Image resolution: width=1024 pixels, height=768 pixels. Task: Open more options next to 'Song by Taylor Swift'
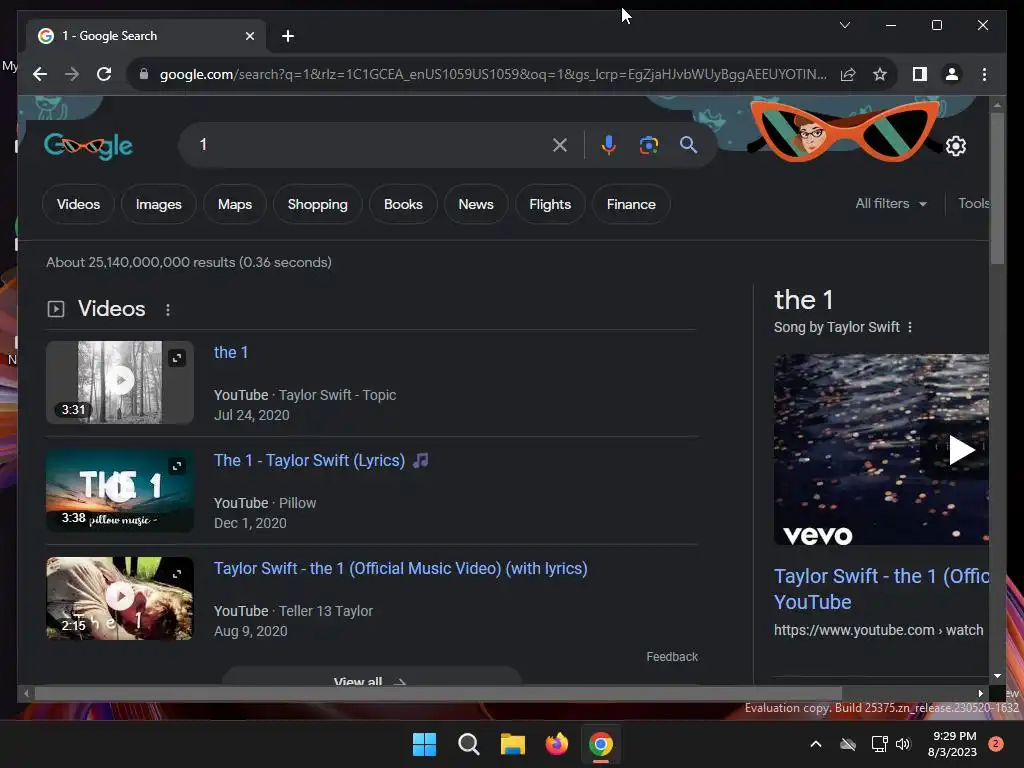point(910,327)
